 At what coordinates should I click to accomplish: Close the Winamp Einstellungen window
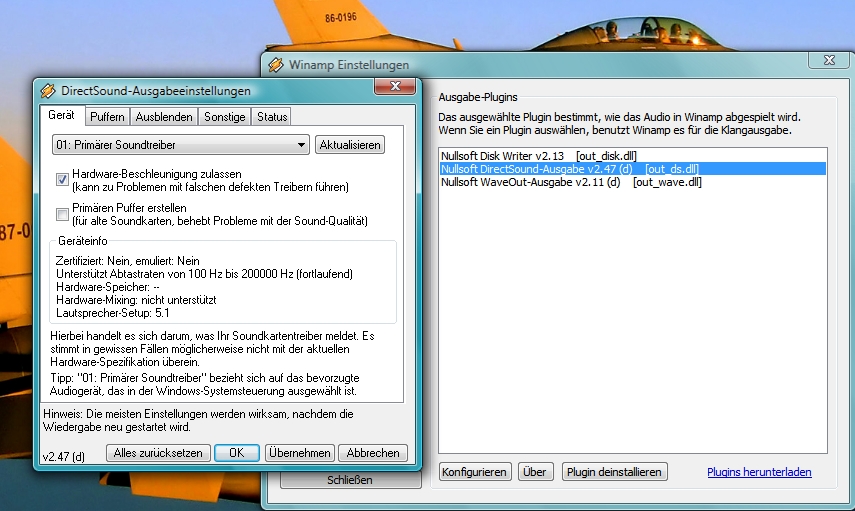(x=829, y=60)
